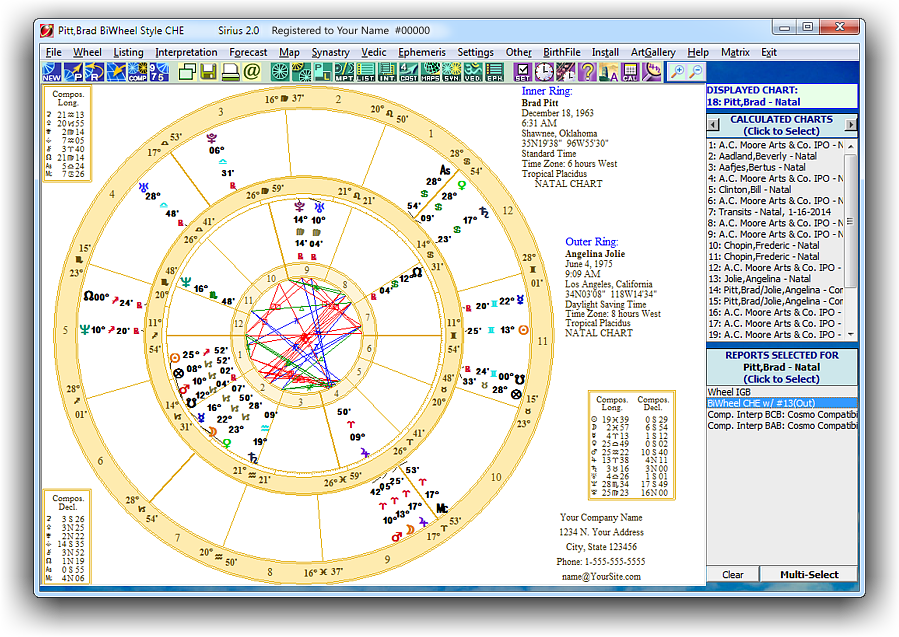
Task: Select 'Comp. Interp BAB: Cosmo Compatibi' report
Action: 782,425
